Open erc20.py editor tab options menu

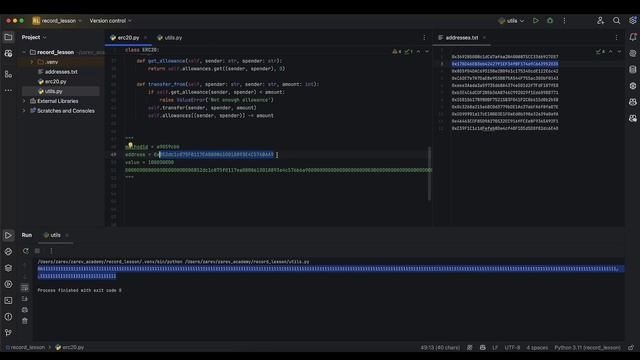[x=424, y=38]
